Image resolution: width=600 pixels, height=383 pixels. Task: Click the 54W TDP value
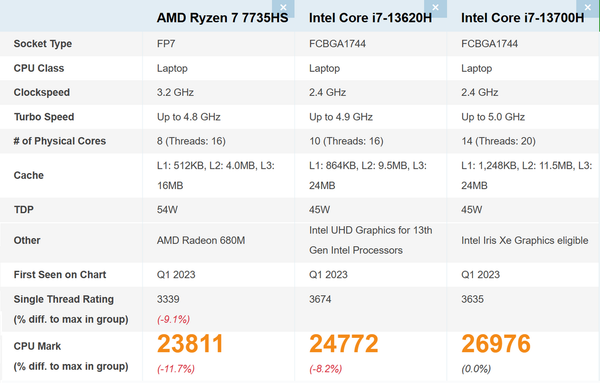click(167, 210)
